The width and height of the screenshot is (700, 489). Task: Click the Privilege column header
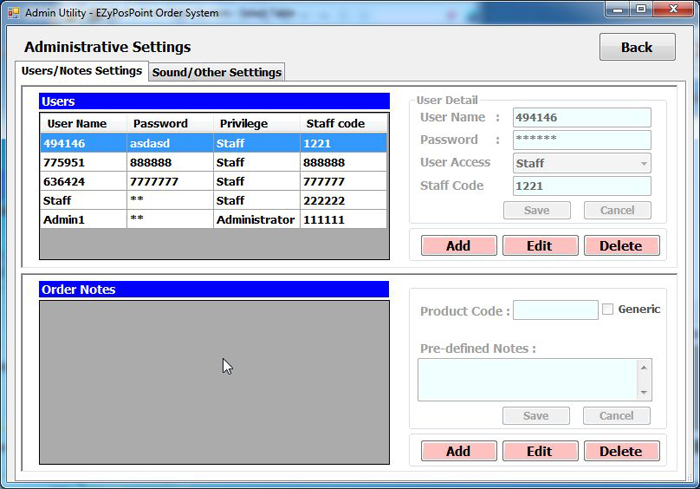pyautogui.click(x=256, y=123)
